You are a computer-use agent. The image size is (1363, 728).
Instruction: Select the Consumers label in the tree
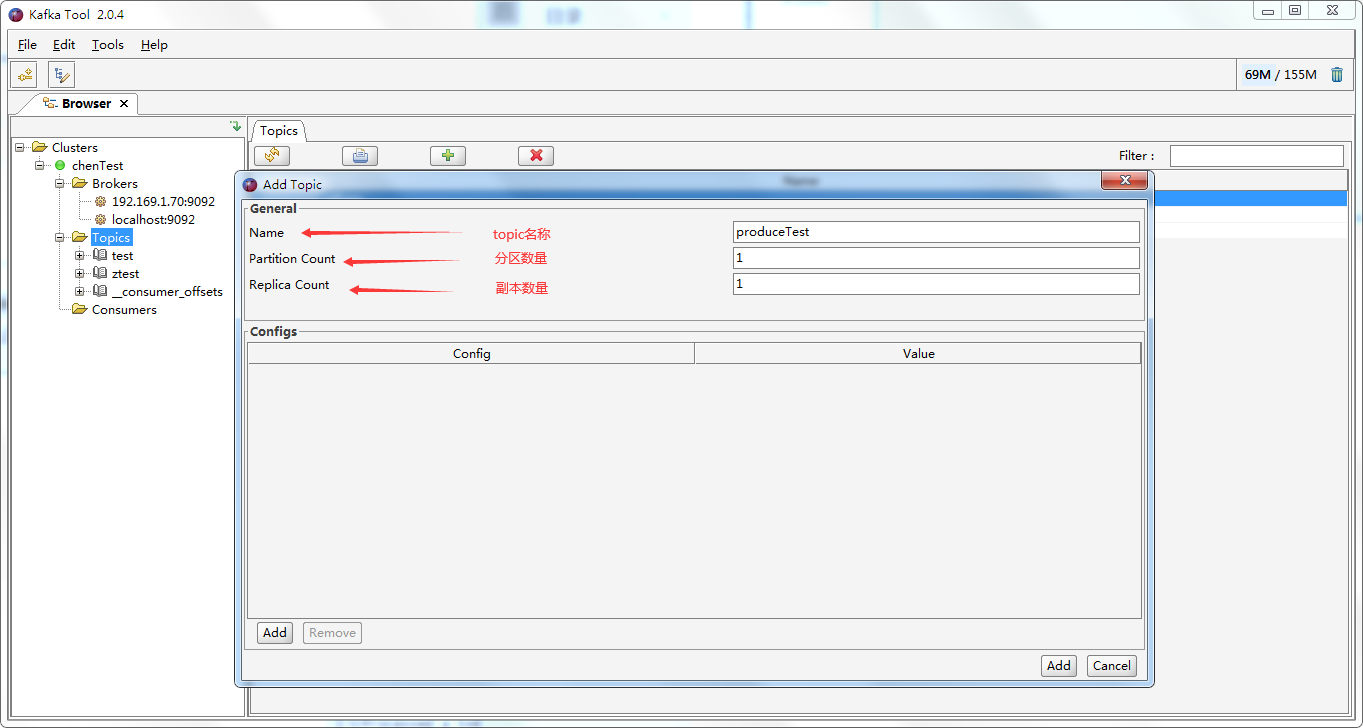point(124,310)
